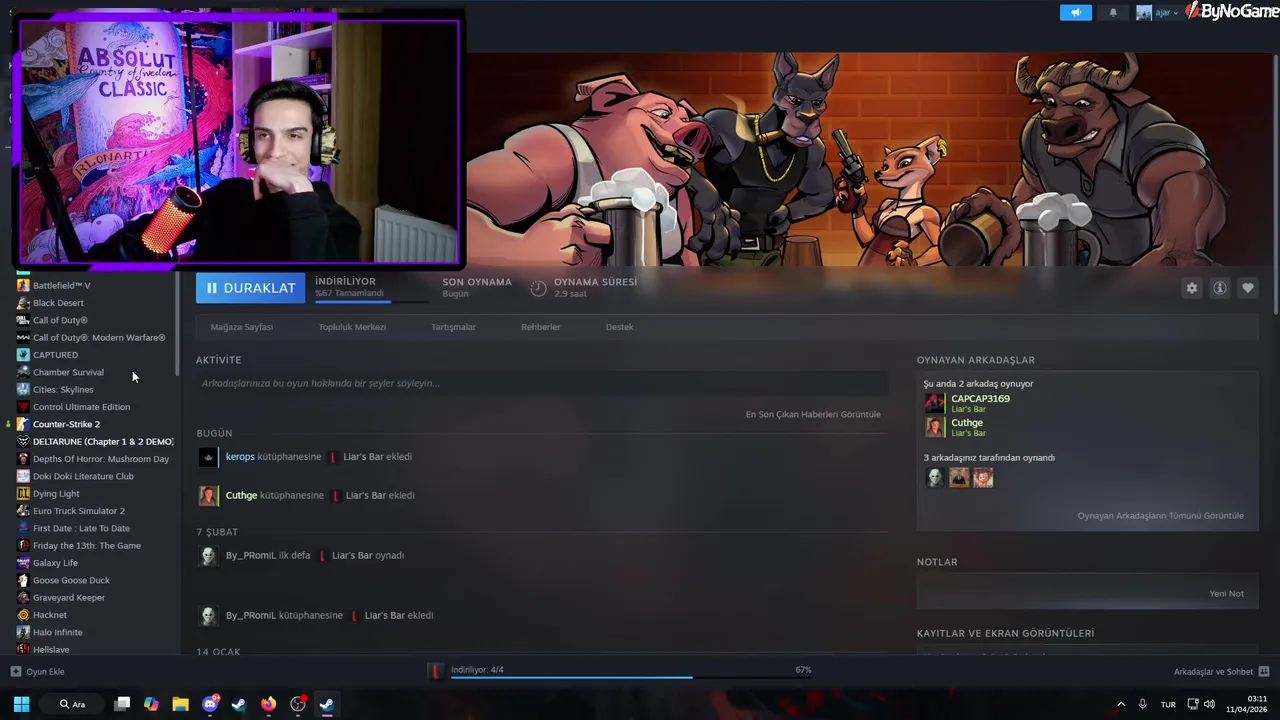The image size is (1280, 720).
Task: Click Galaxy Life game icon
Action: tap(23, 563)
